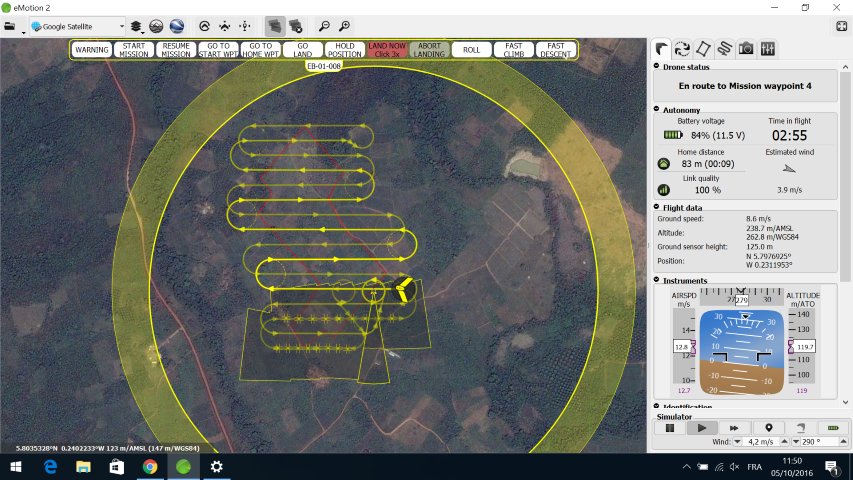The width and height of the screenshot is (853, 480).
Task: Zoom out the map with magnifier minus
Action: [324, 26]
